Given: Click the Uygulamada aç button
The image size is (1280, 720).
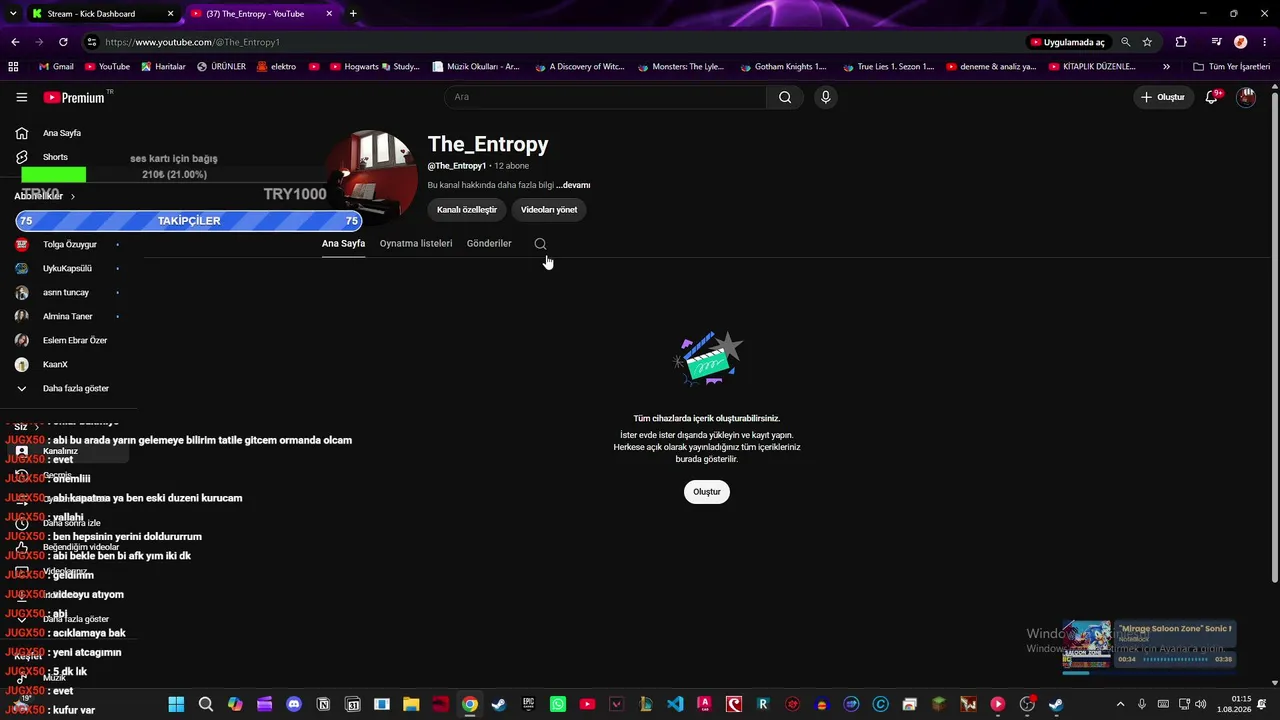Looking at the screenshot, I should pos(1067,42).
